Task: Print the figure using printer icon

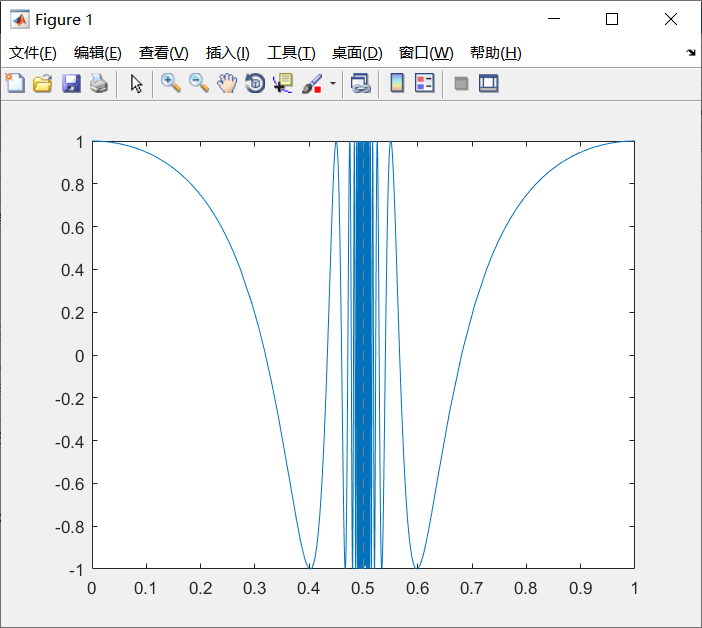Action: pyautogui.click(x=99, y=83)
